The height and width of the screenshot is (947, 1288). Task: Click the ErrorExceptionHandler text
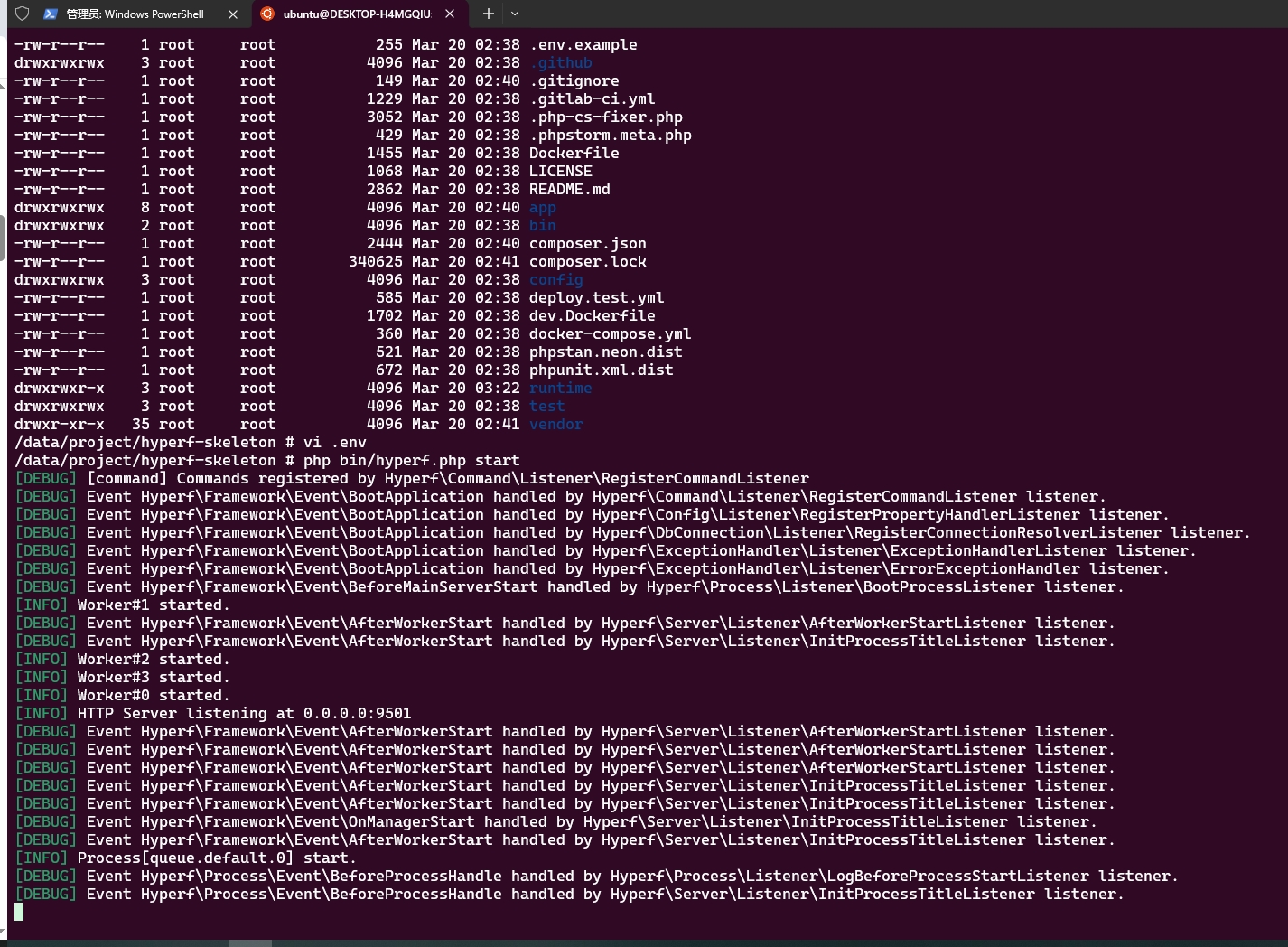coord(985,569)
